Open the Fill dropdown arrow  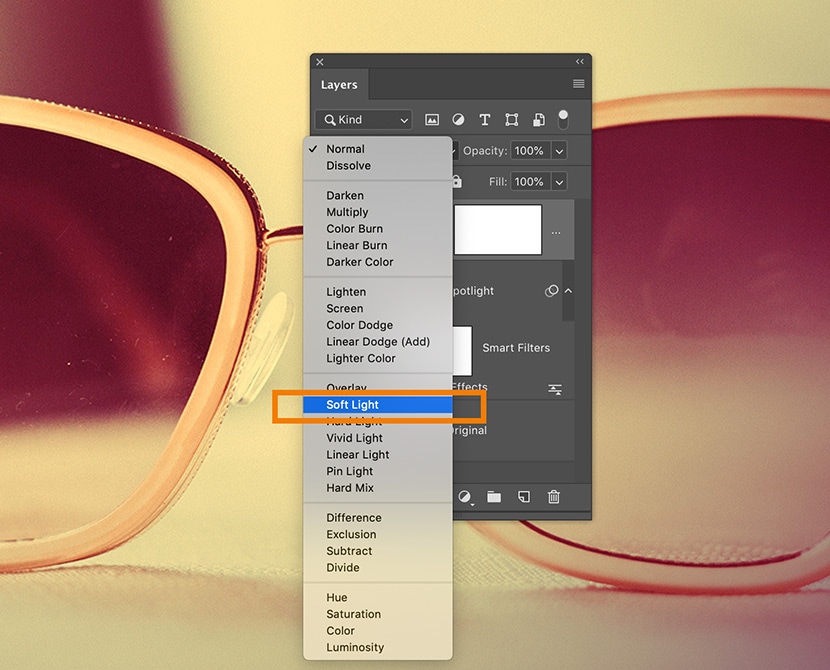tap(559, 182)
